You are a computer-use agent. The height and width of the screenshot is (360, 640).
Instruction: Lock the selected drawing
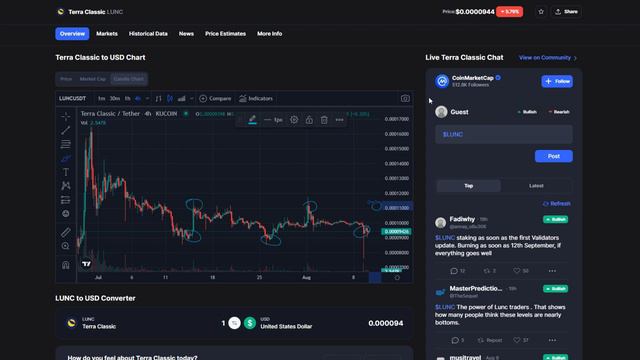(x=309, y=120)
